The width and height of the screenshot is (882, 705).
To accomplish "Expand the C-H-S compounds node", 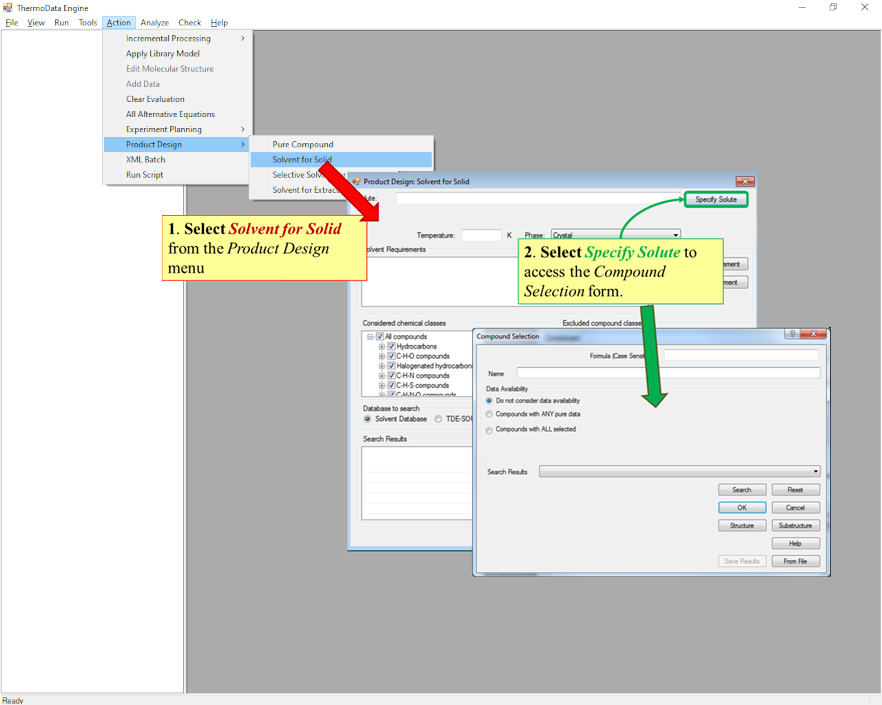I will (x=382, y=385).
